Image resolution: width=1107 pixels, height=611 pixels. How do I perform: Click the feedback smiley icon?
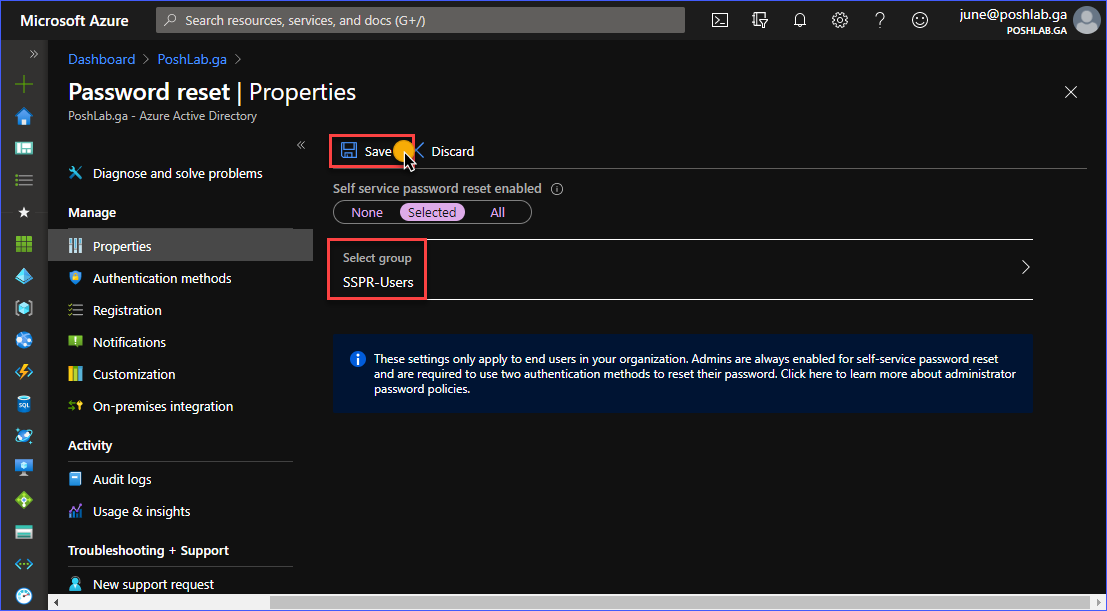pyautogui.click(x=920, y=20)
